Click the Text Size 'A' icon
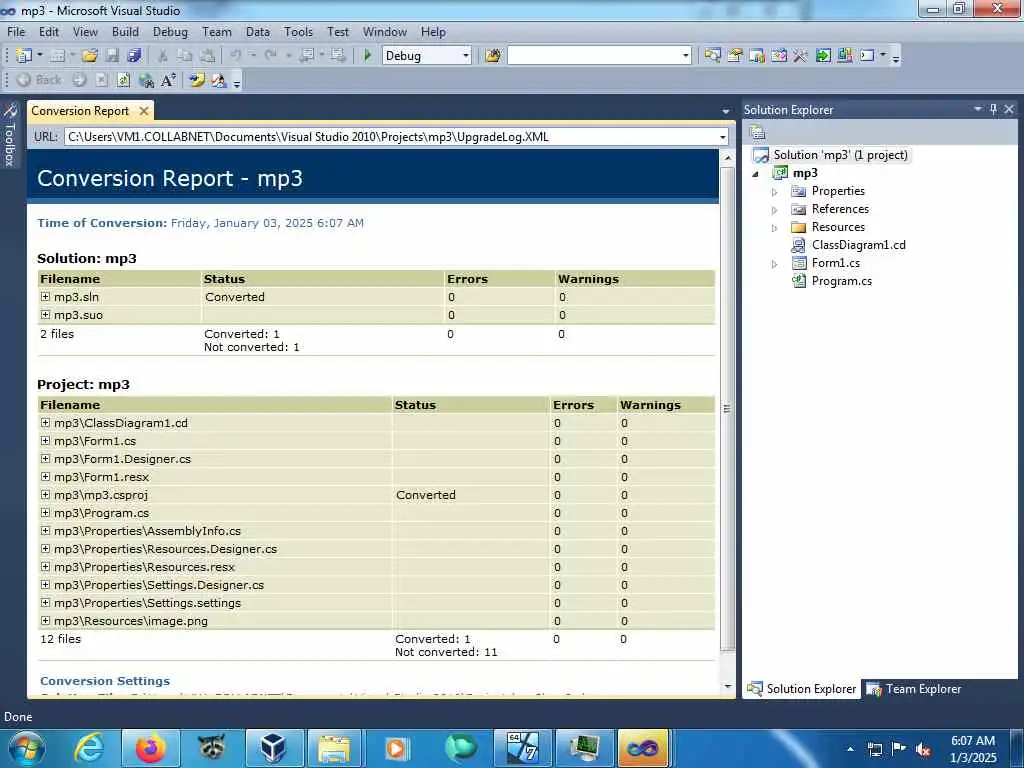This screenshot has height=768, width=1024. tap(168, 80)
